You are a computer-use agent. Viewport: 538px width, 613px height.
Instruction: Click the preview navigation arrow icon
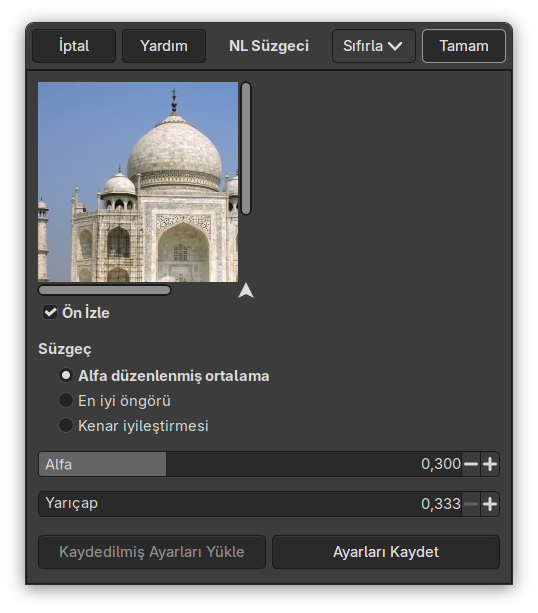[x=246, y=291]
